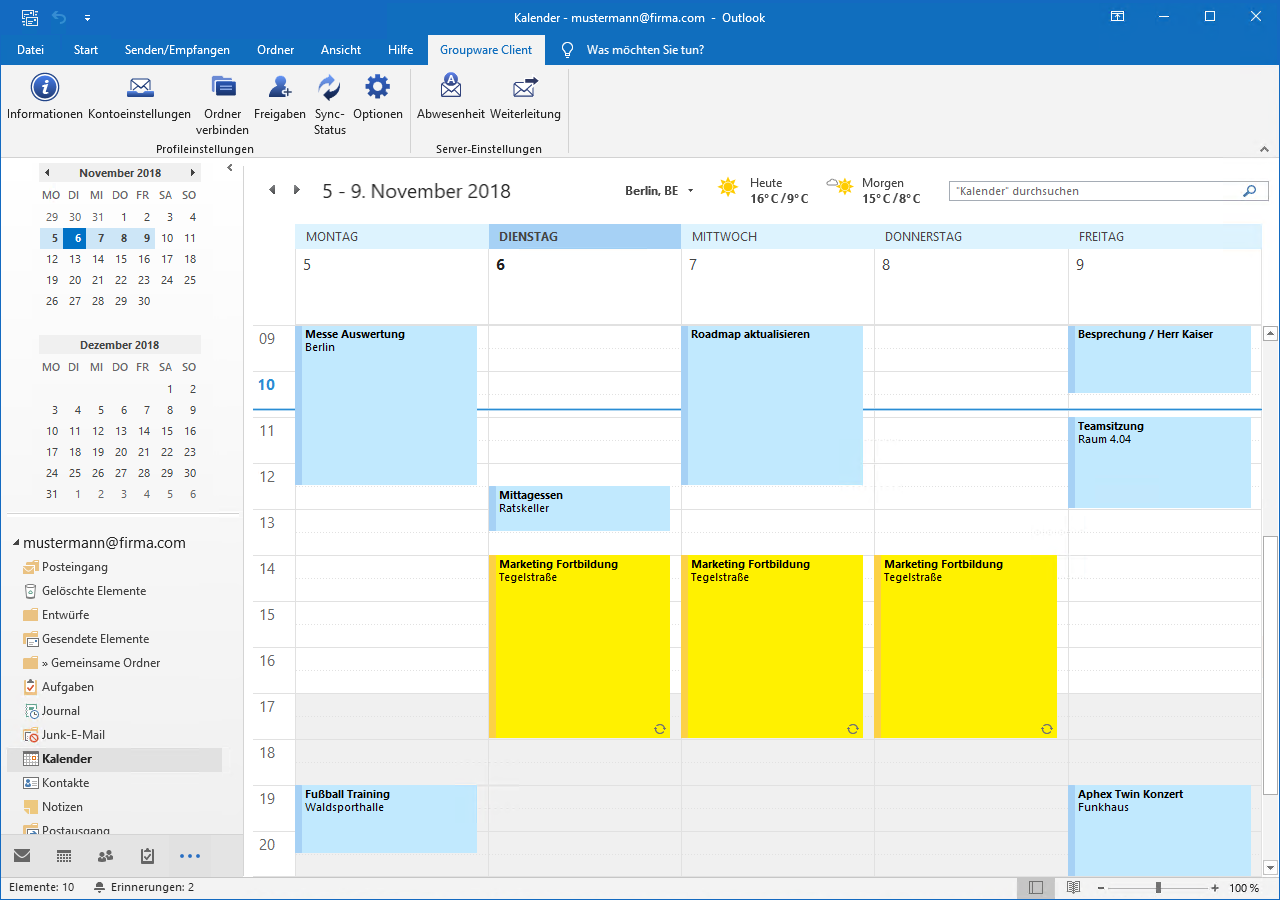Expand the Berlin, BE weather location dropdown

coord(690,191)
